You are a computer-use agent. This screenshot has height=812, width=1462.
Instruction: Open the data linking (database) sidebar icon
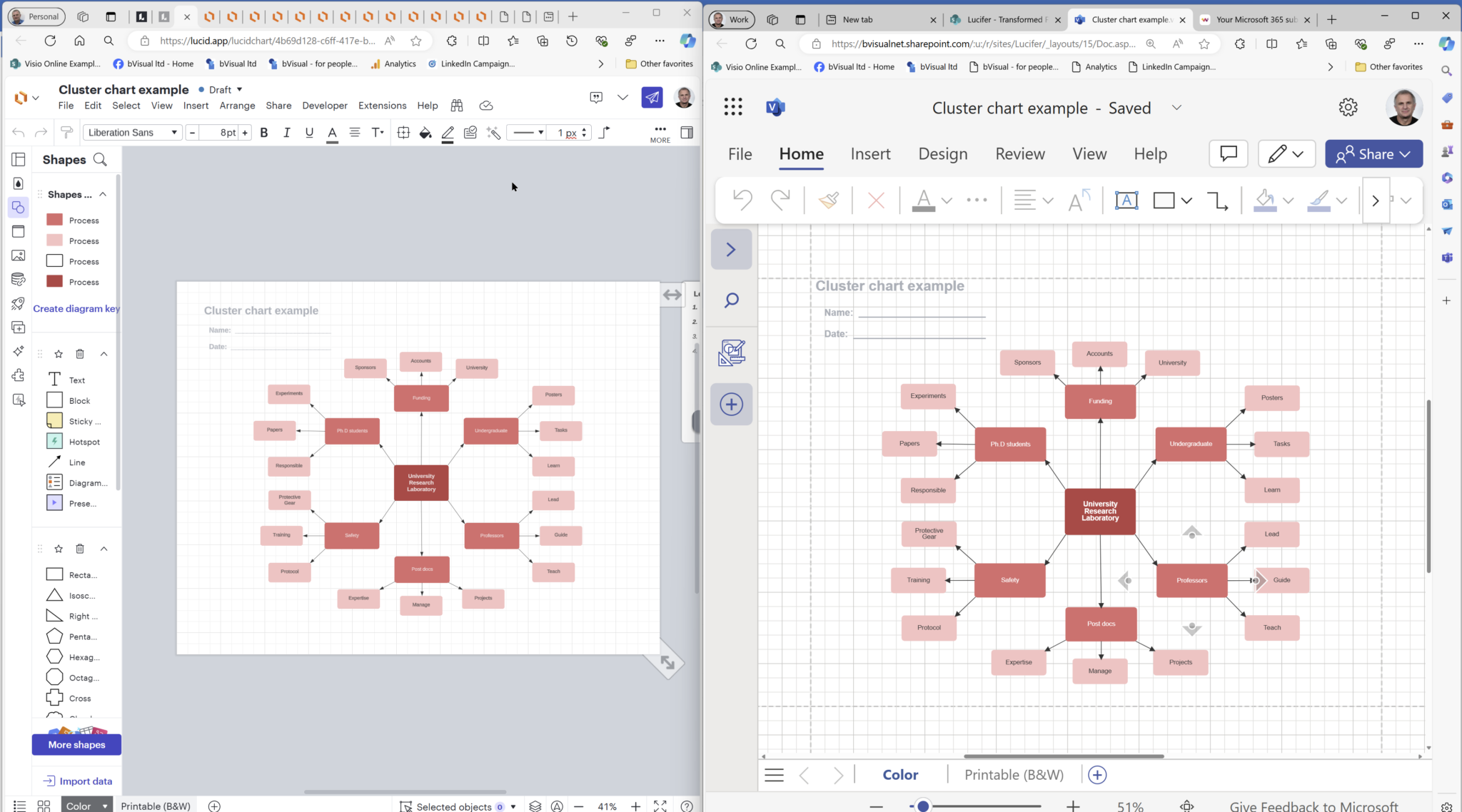point(19,279)
